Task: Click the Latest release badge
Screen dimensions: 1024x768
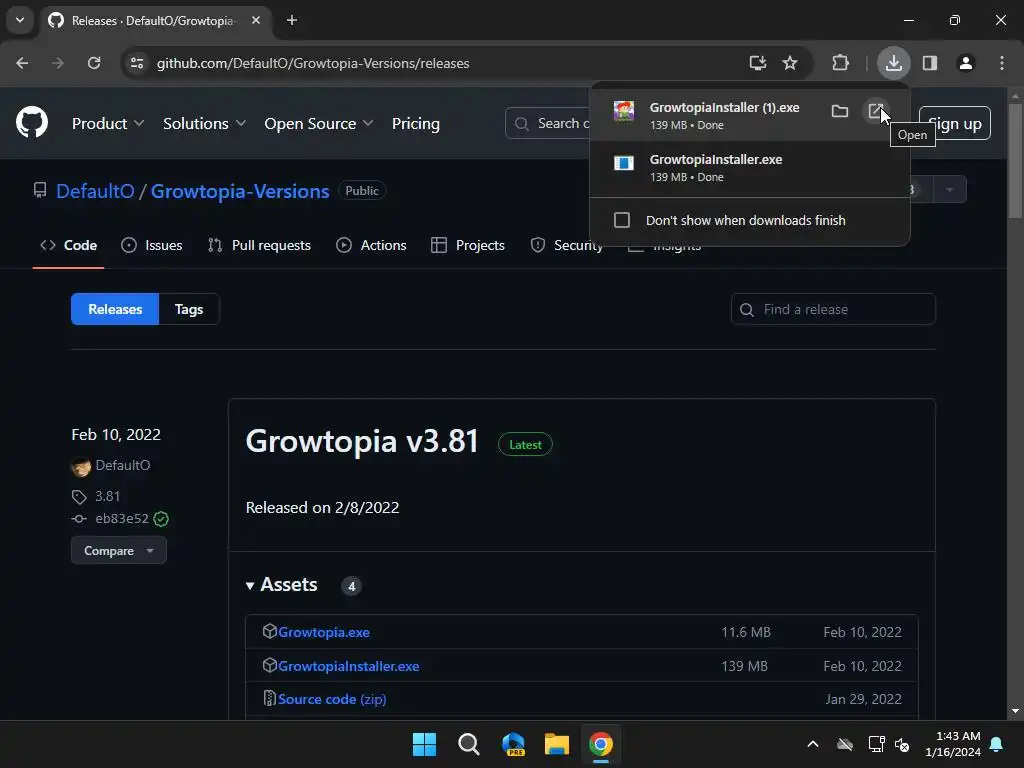Action: click(x=525, y=445)
